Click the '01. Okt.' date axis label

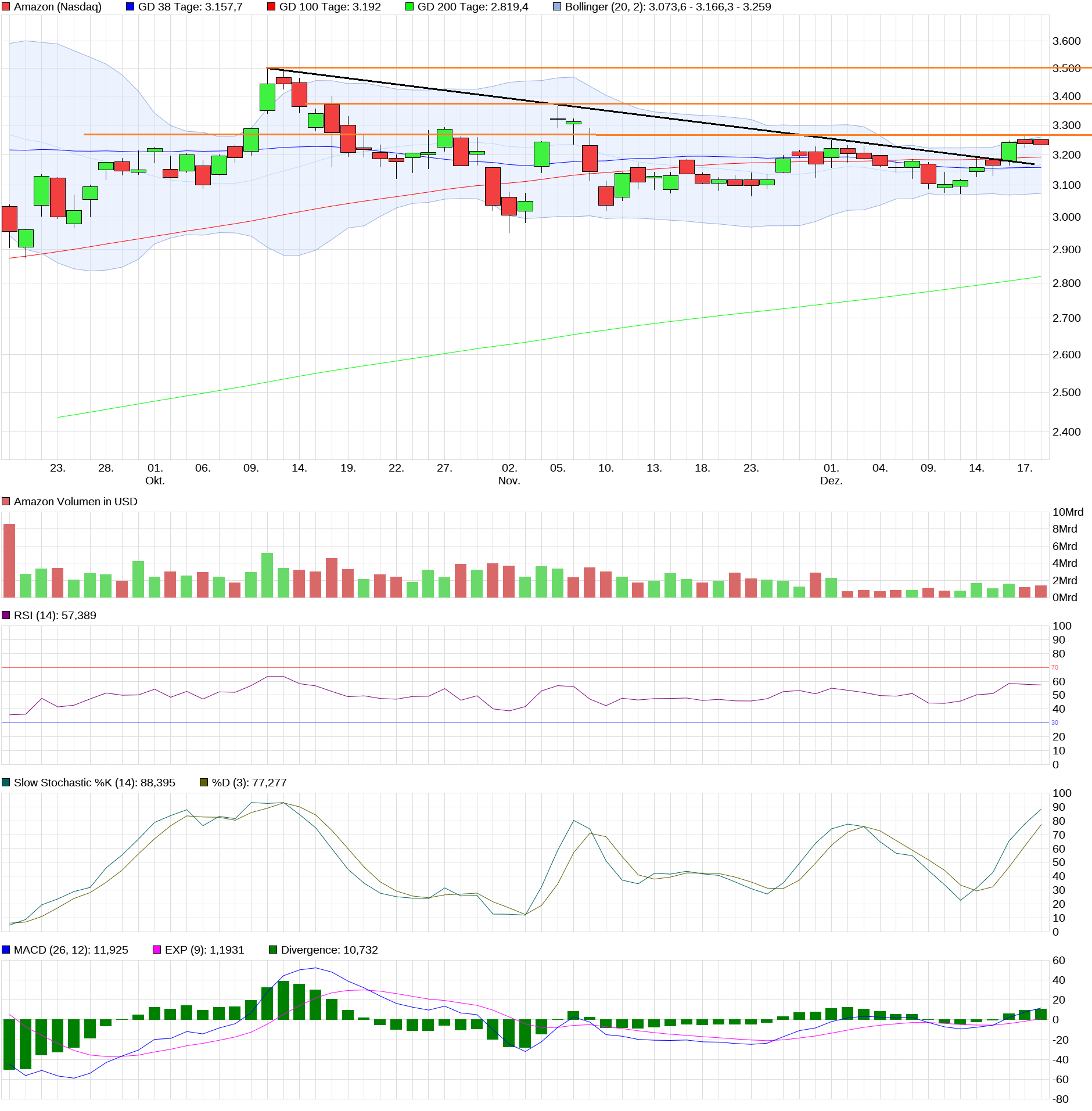(x=155, y=474)
